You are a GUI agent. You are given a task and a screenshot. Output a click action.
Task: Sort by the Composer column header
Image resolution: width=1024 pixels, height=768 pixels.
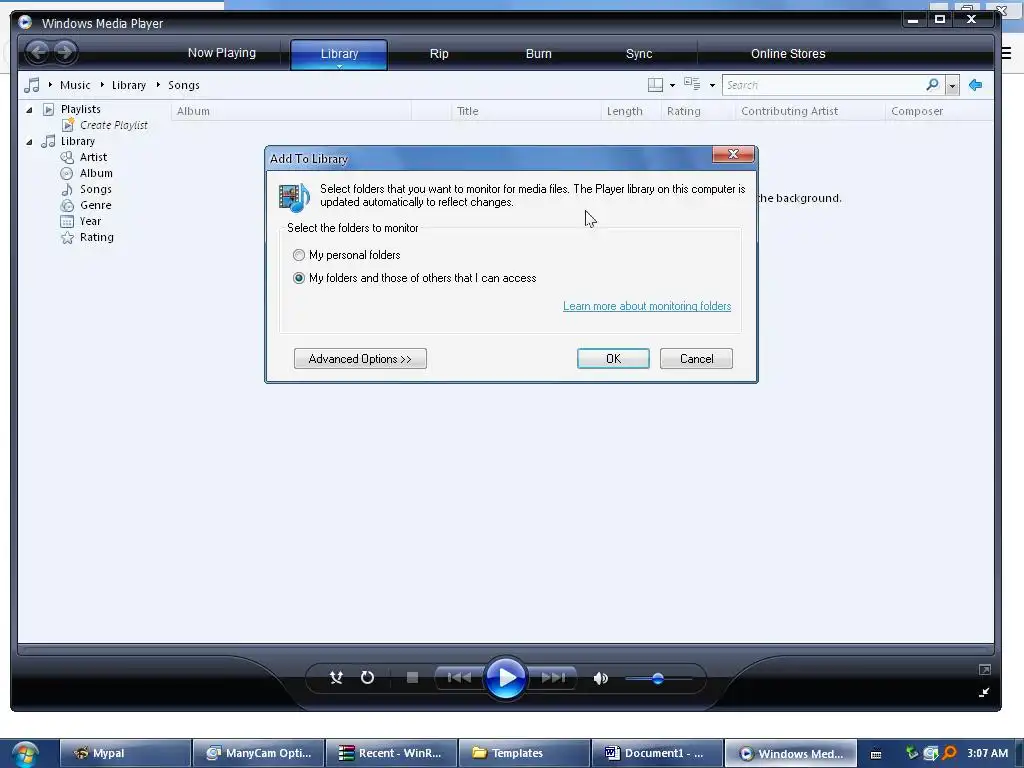[940, 111]
